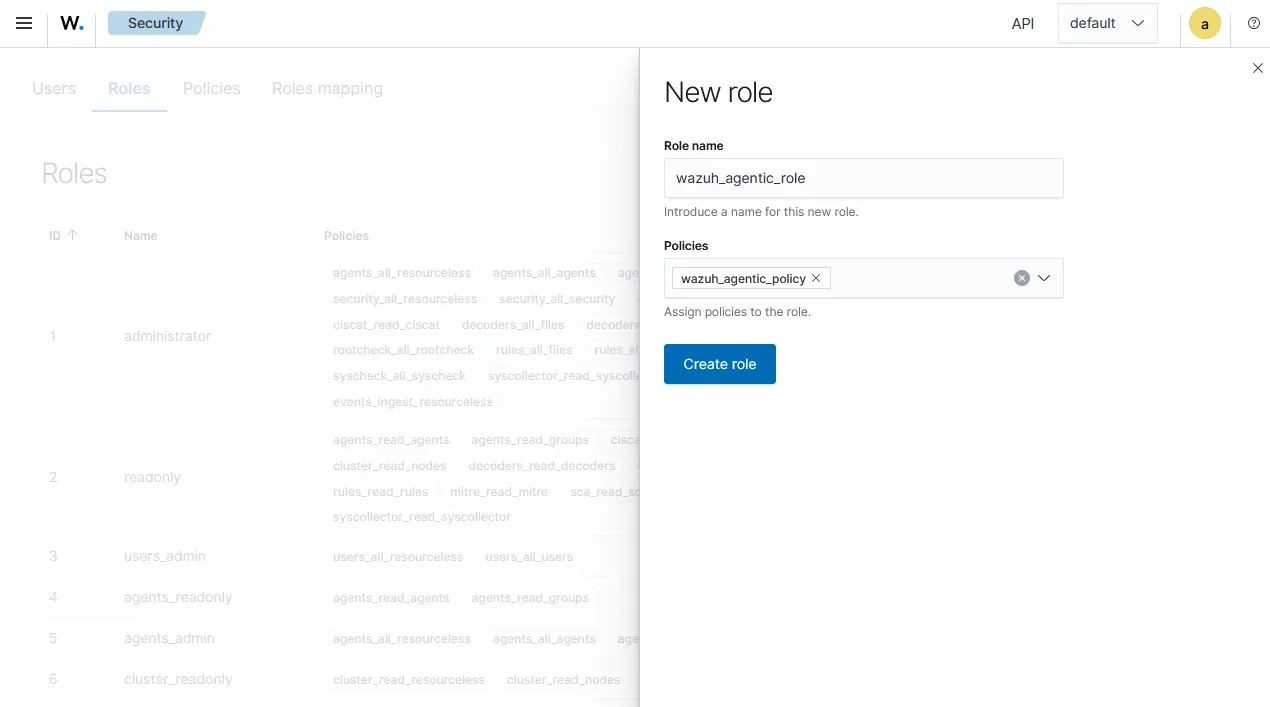Click the API label in header
The height and width of the screenshot is (707, 1270).
[x=1023, y=23]
